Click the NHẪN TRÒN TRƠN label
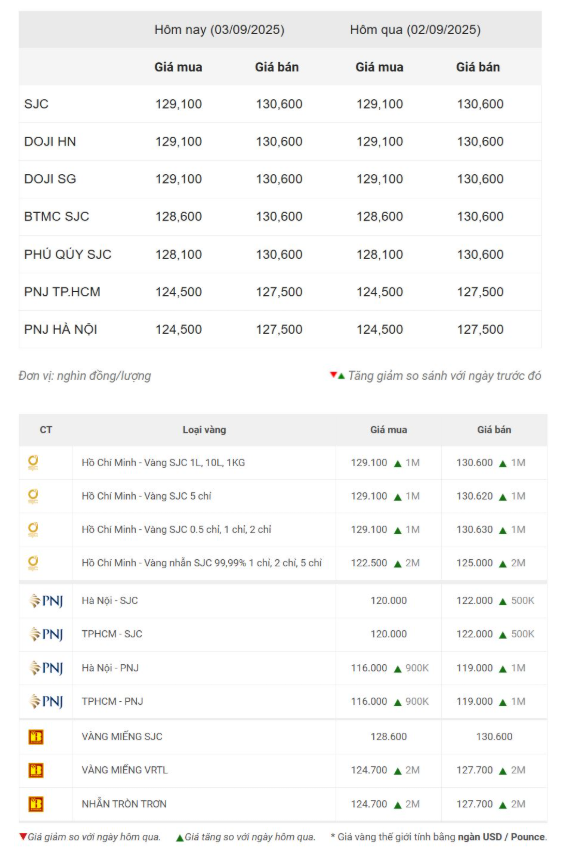The height and width of the screenshot is (858, 568). [124, 804]
